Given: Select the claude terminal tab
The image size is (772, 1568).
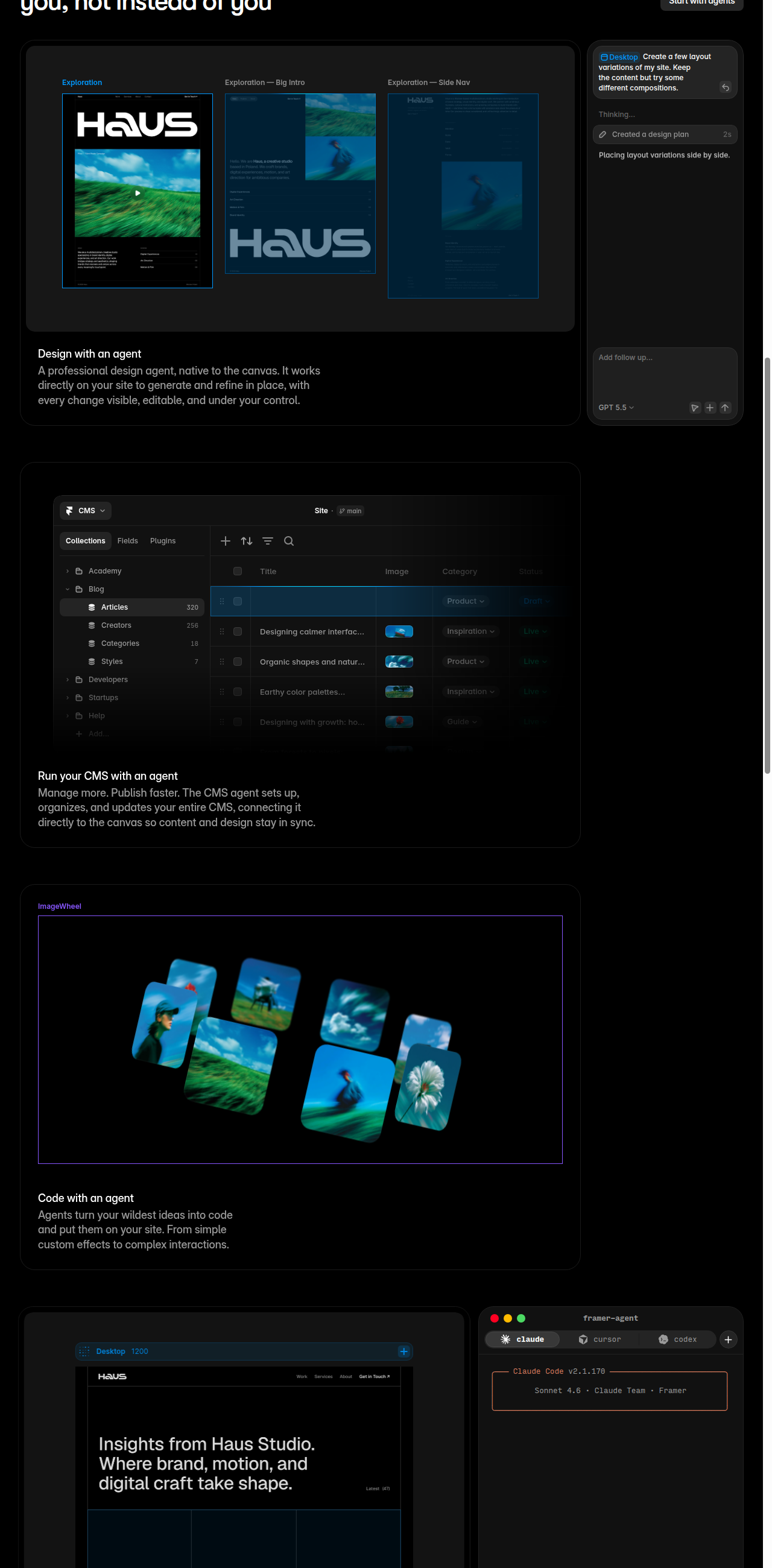Looking at the screenshot, I should (522, 1340).
